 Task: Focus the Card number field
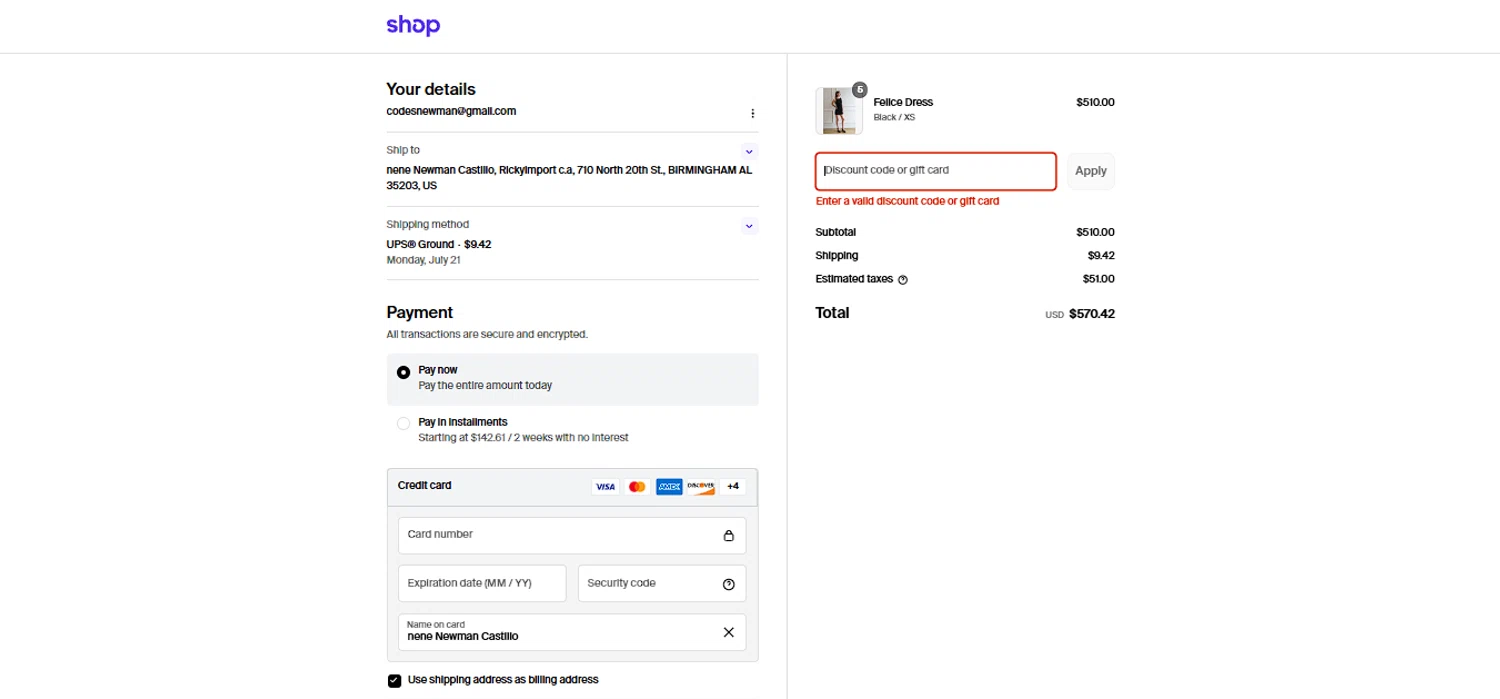[572, 535]
